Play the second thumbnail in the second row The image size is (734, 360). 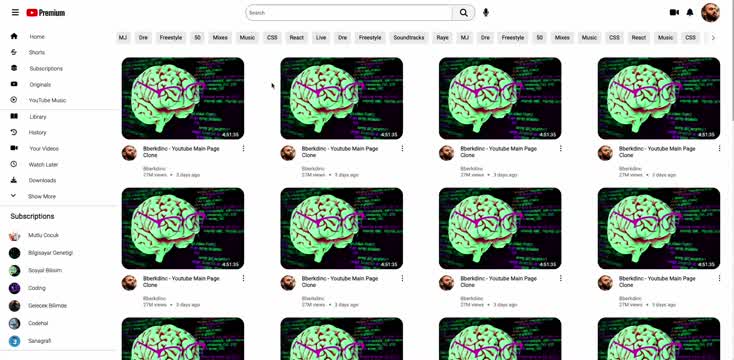(x=341, y=228)
